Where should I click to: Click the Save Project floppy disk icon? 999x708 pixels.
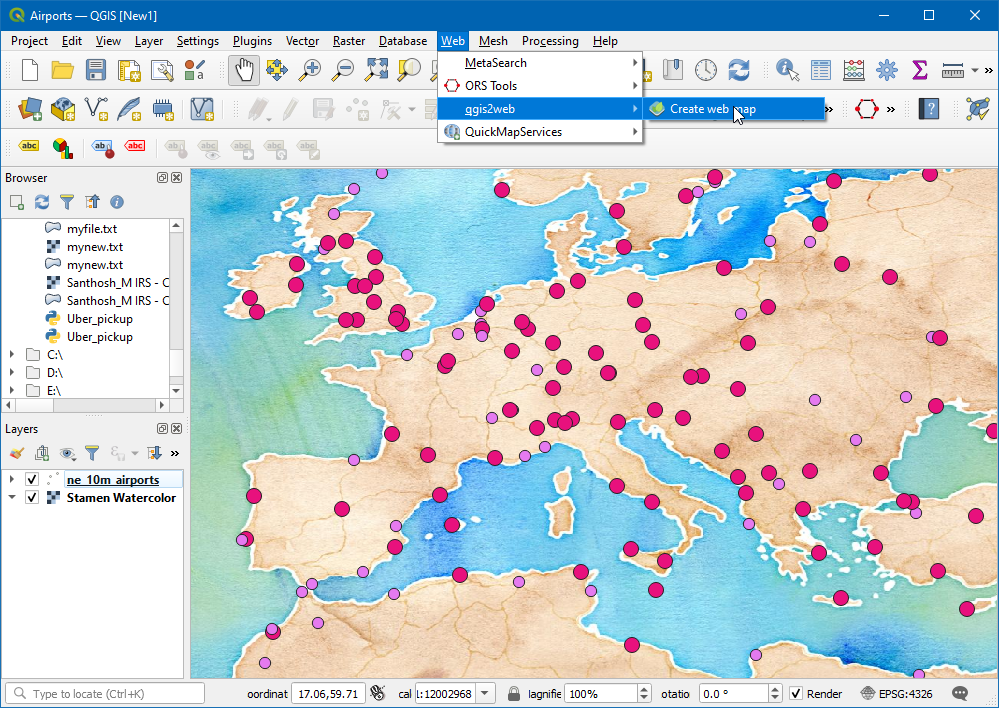point(95,70)
